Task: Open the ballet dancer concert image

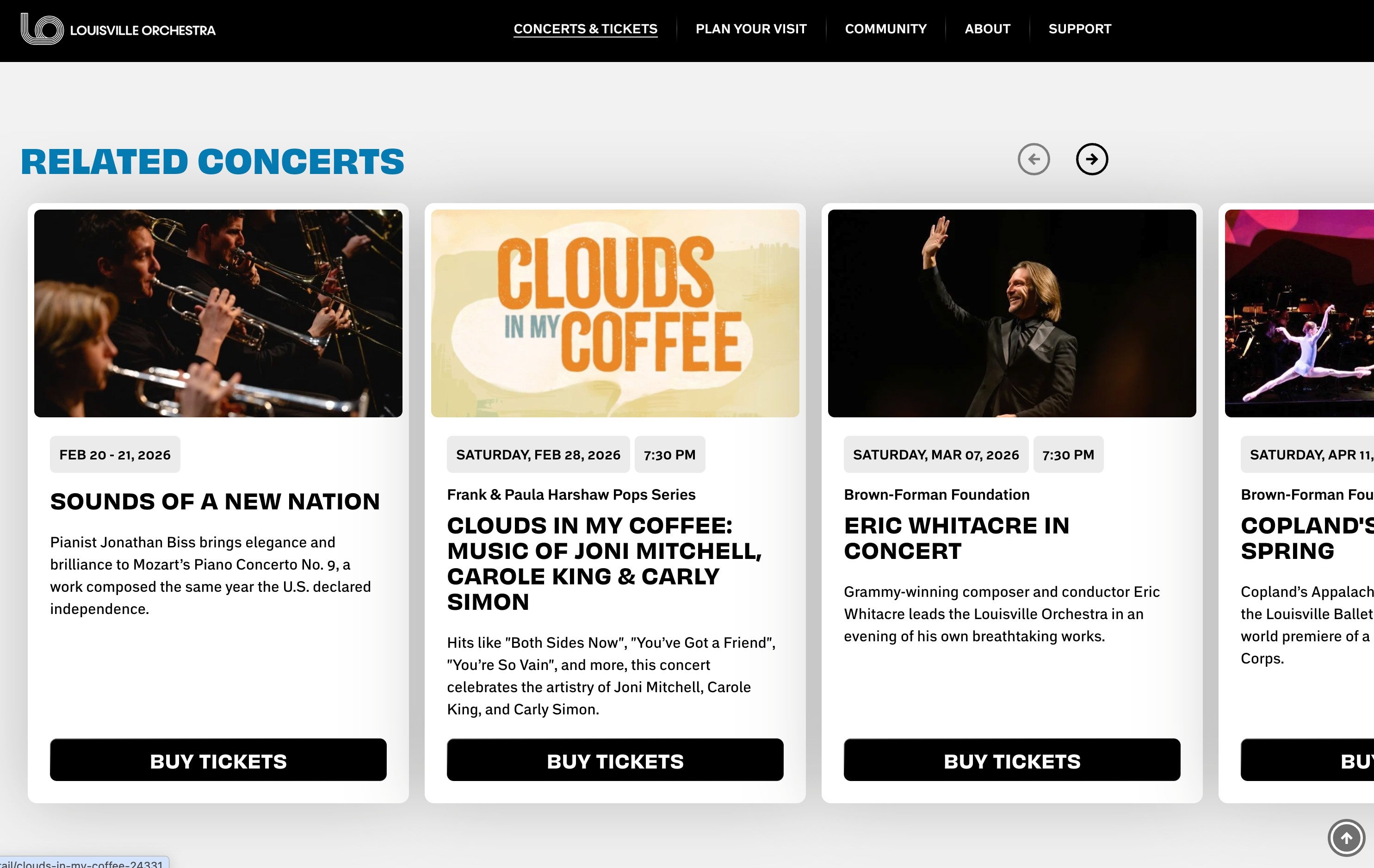Action: [1299, 313]
